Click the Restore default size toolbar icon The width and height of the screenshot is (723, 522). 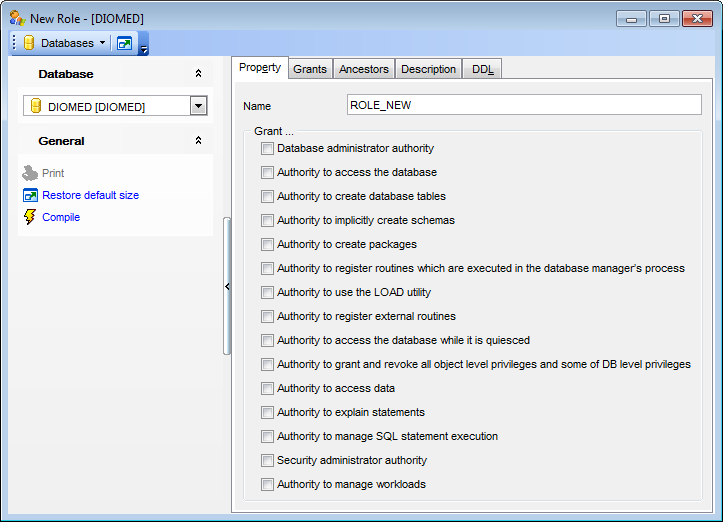click(124, 43)
